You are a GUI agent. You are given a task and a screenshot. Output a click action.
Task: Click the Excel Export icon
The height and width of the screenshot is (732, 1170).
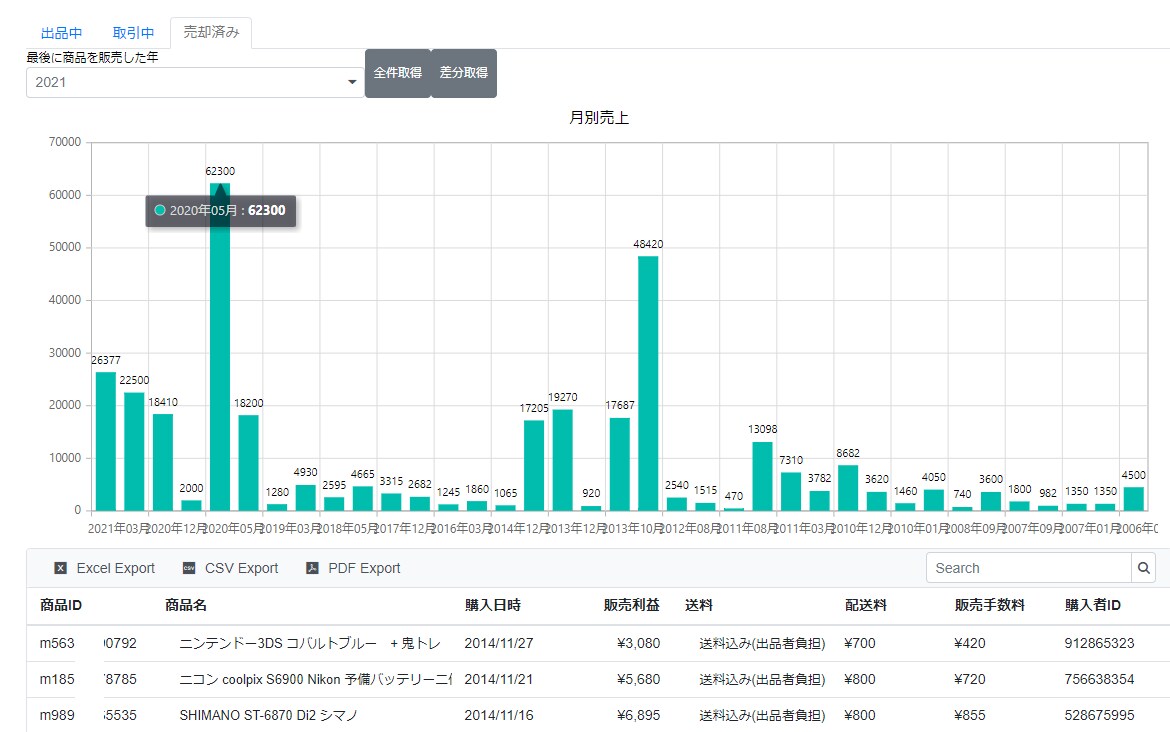point(60,569)
